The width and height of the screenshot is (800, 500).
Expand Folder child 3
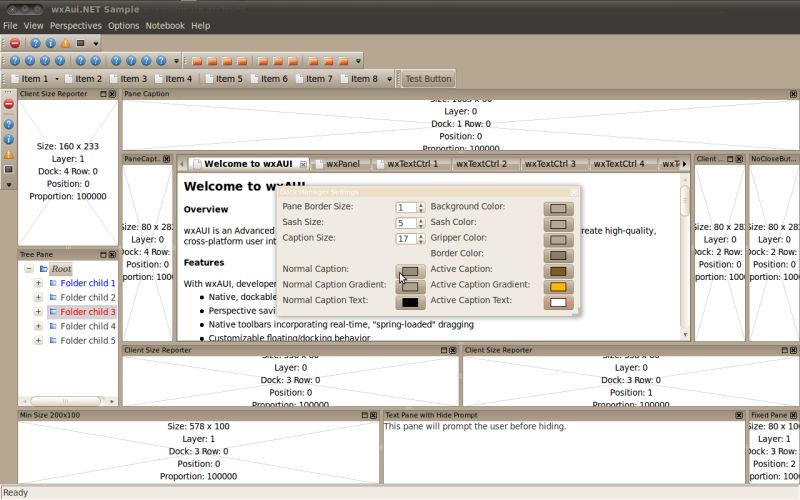pos(38,312)
